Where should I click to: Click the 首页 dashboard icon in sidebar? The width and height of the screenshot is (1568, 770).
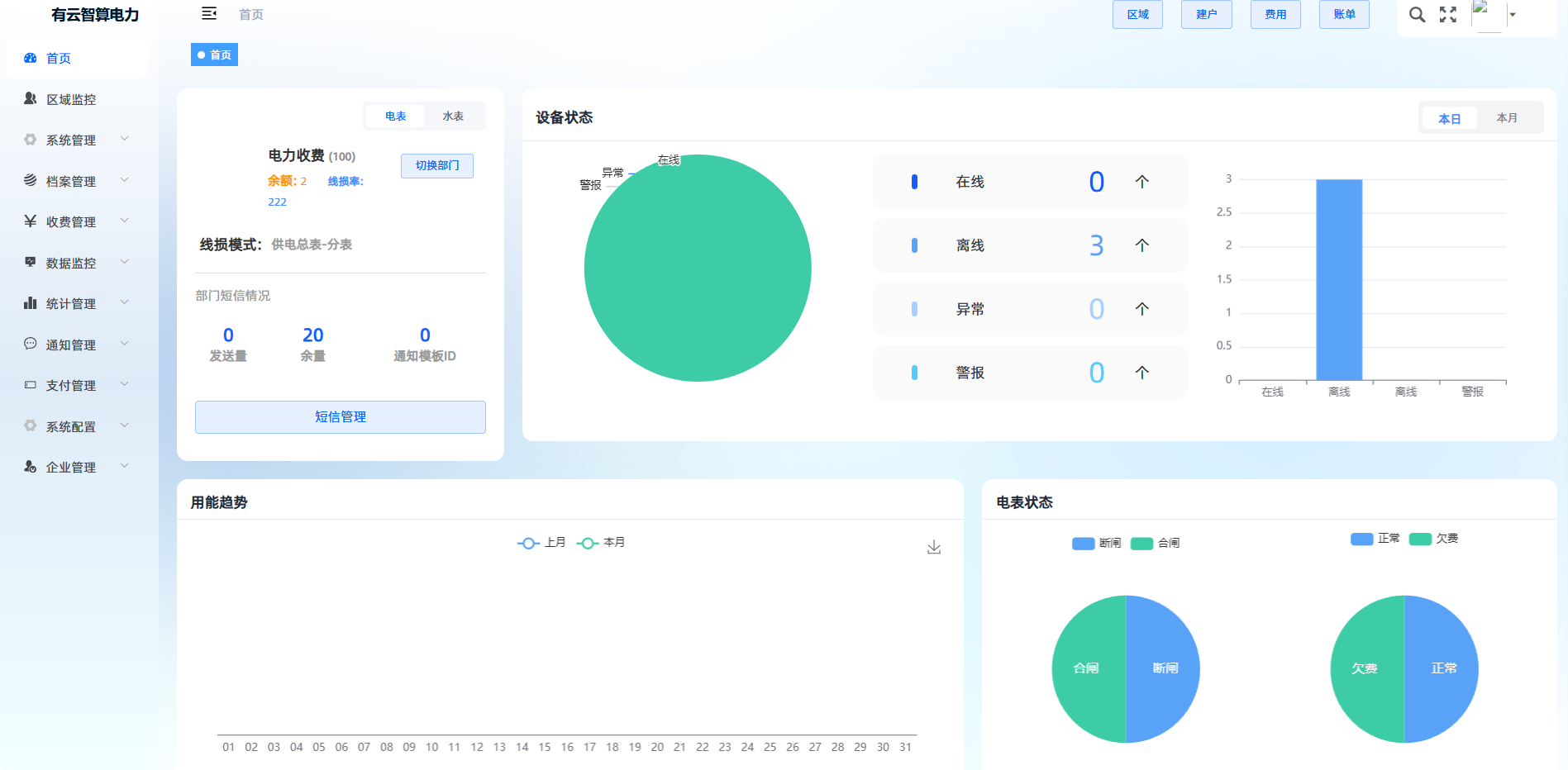click(x=31, y=58)
